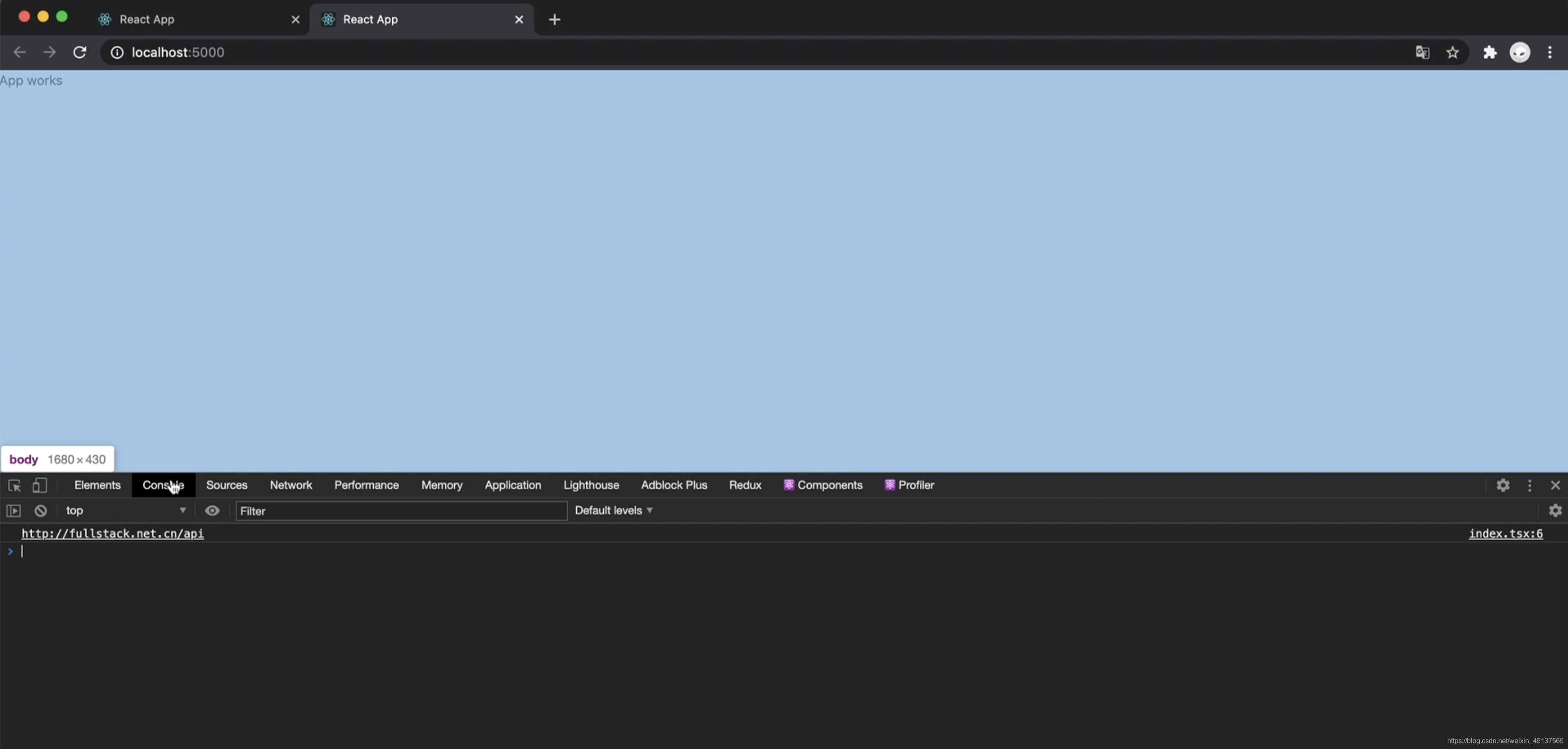1568x749 pixels.
Task: Select the Console tab
Action: 163,485
